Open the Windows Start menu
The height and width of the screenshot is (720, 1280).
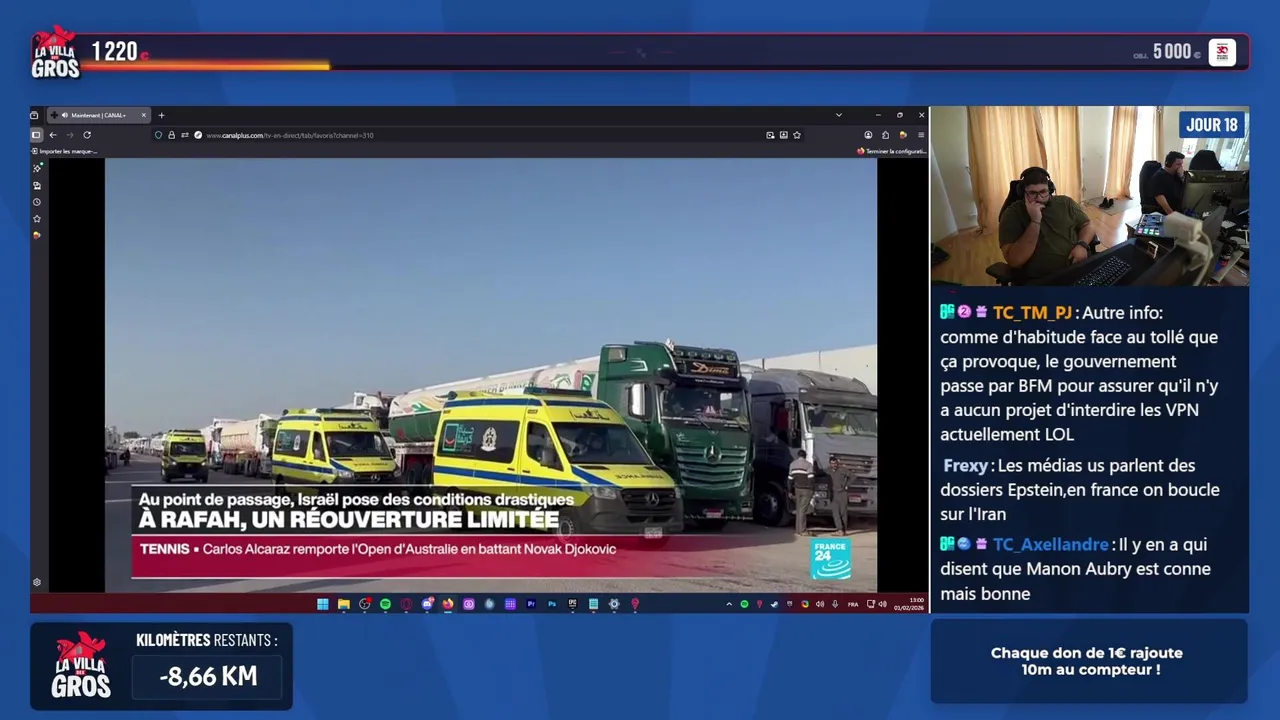(323, 604)
